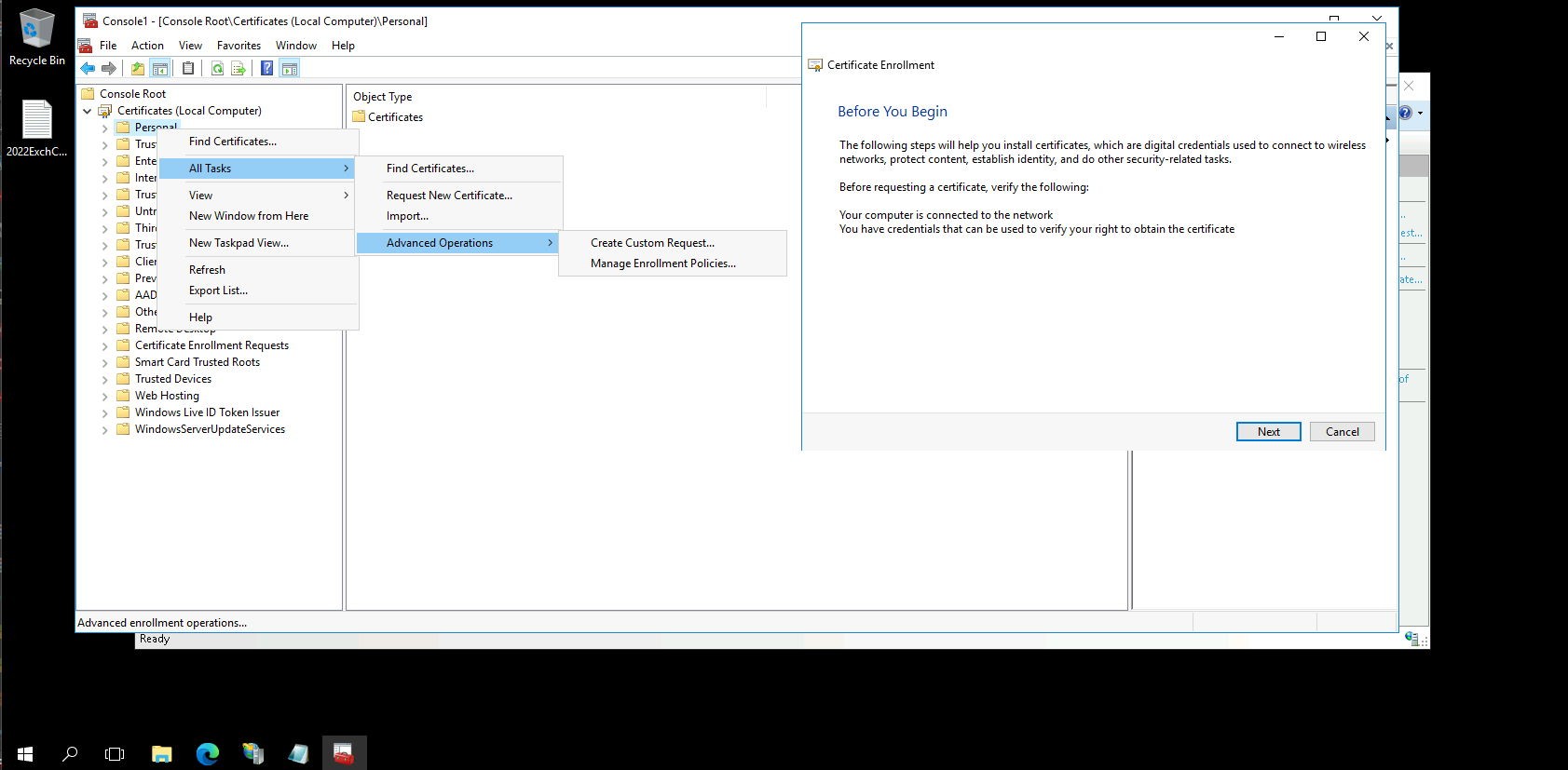1568x770 pixels.
Task: Select Request New Certificate menu entry
Action: click(449, 196)
